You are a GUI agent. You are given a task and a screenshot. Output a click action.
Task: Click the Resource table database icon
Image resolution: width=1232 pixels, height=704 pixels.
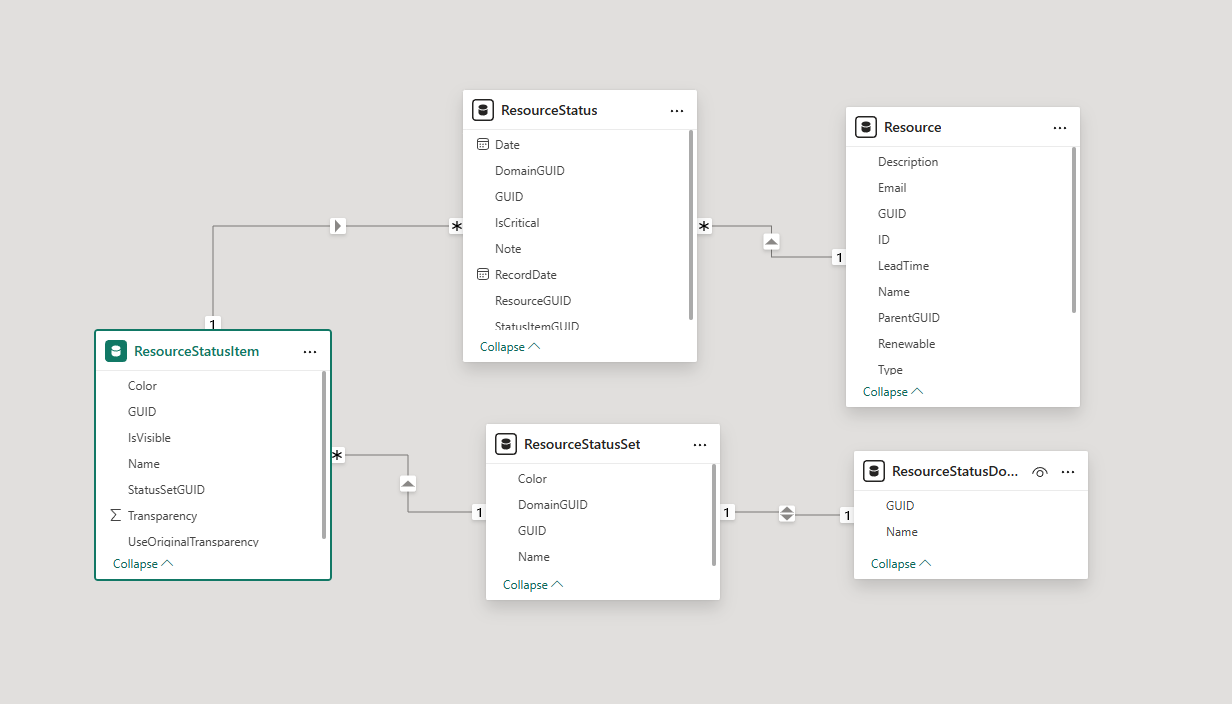pyautogui.click(x=866, y=127)
